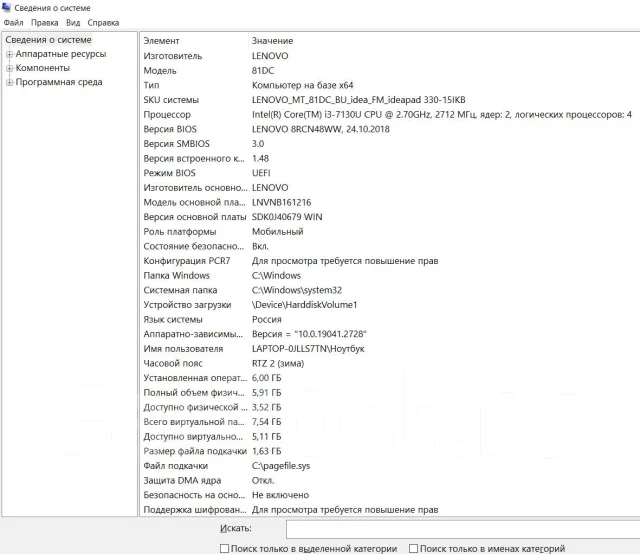Select Программная среда tree item label
This screenshot has width=640, height=554.
pyautogui.click(x=59, y=82)
